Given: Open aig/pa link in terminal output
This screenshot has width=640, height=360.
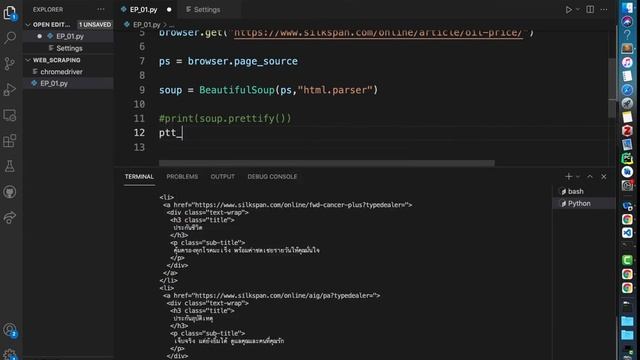Looking at the screenshot, I should tap(284, 296).
